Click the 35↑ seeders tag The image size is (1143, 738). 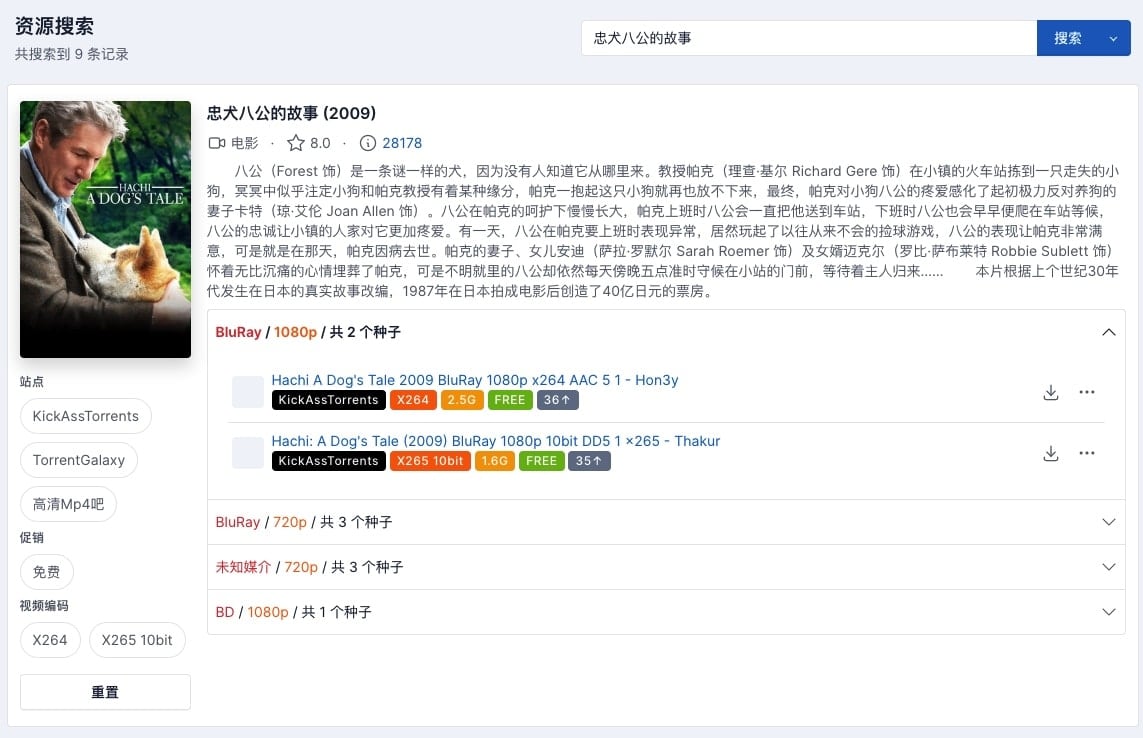589,461
